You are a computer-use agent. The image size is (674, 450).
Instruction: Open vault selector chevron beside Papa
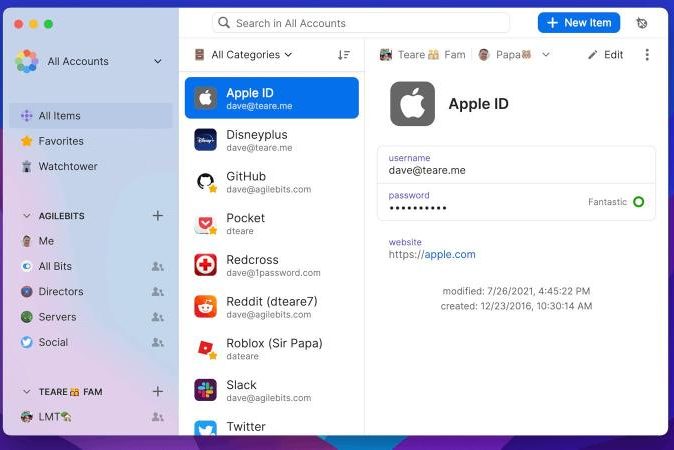click(546, 55)
